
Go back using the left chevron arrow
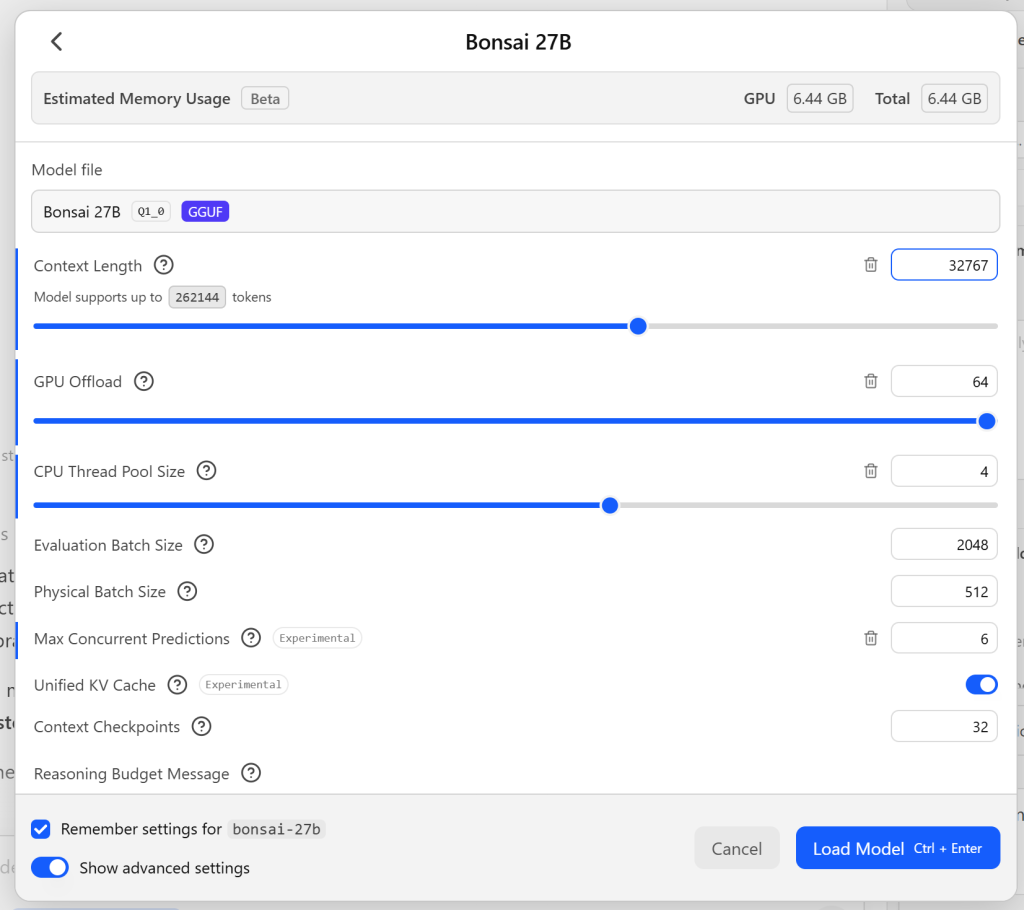point(57,42)
